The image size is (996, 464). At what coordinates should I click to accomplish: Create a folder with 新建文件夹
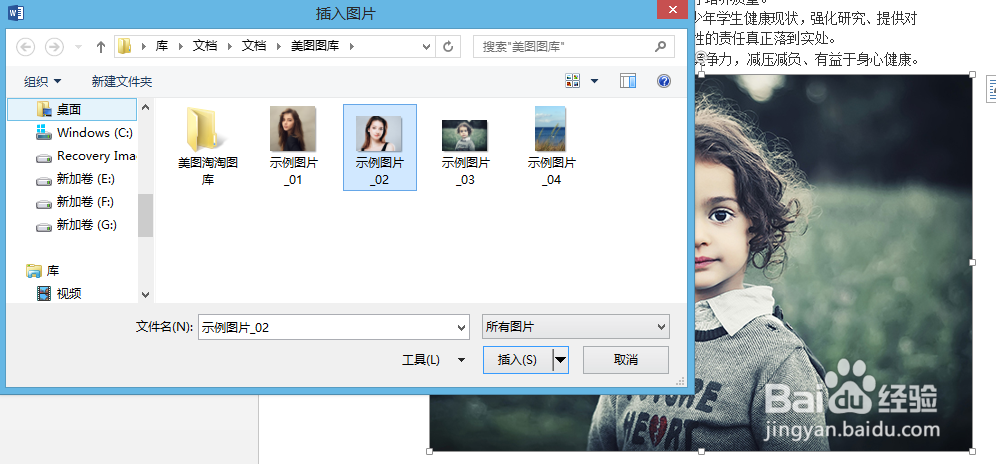point(122,81)
